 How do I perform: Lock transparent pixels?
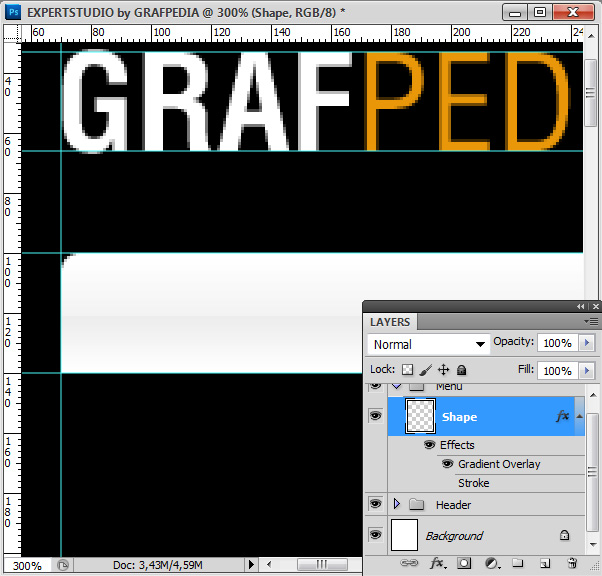[407, 370]
